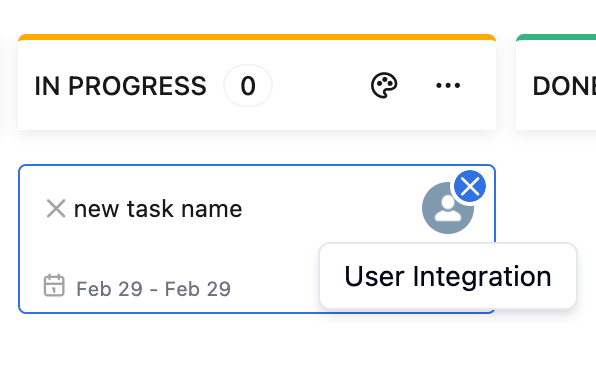
Task: Click the start date Feb 29 on the card
Action: [109, 289]
